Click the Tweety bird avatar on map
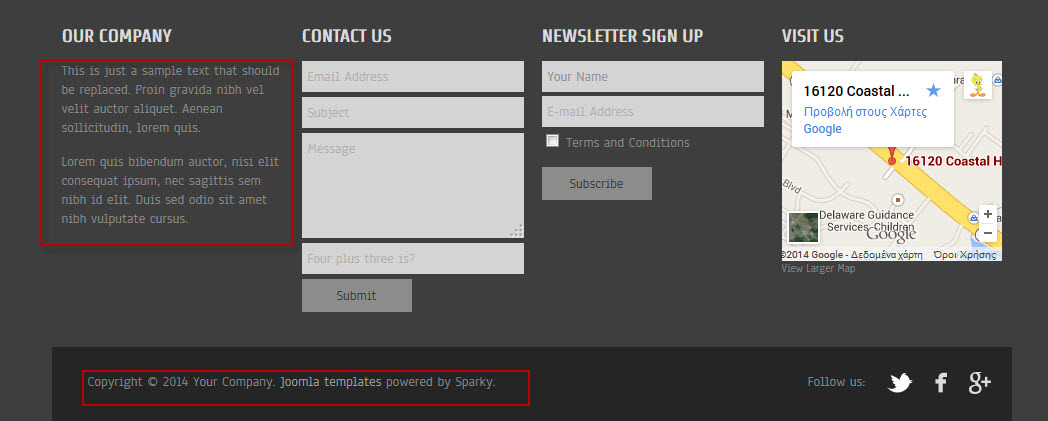 click(x=978, y=86)
